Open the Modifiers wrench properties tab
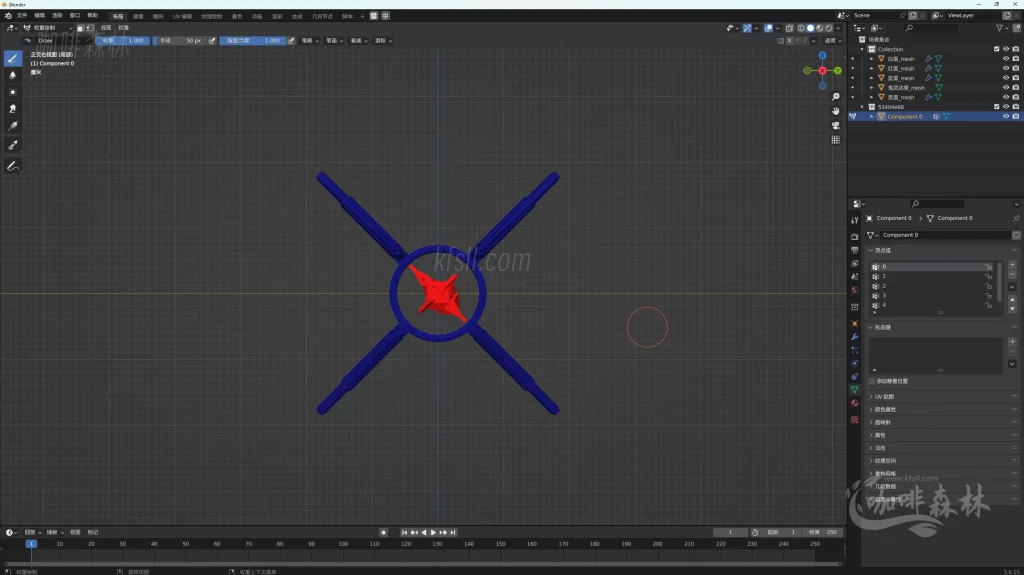 coord(854,337)
